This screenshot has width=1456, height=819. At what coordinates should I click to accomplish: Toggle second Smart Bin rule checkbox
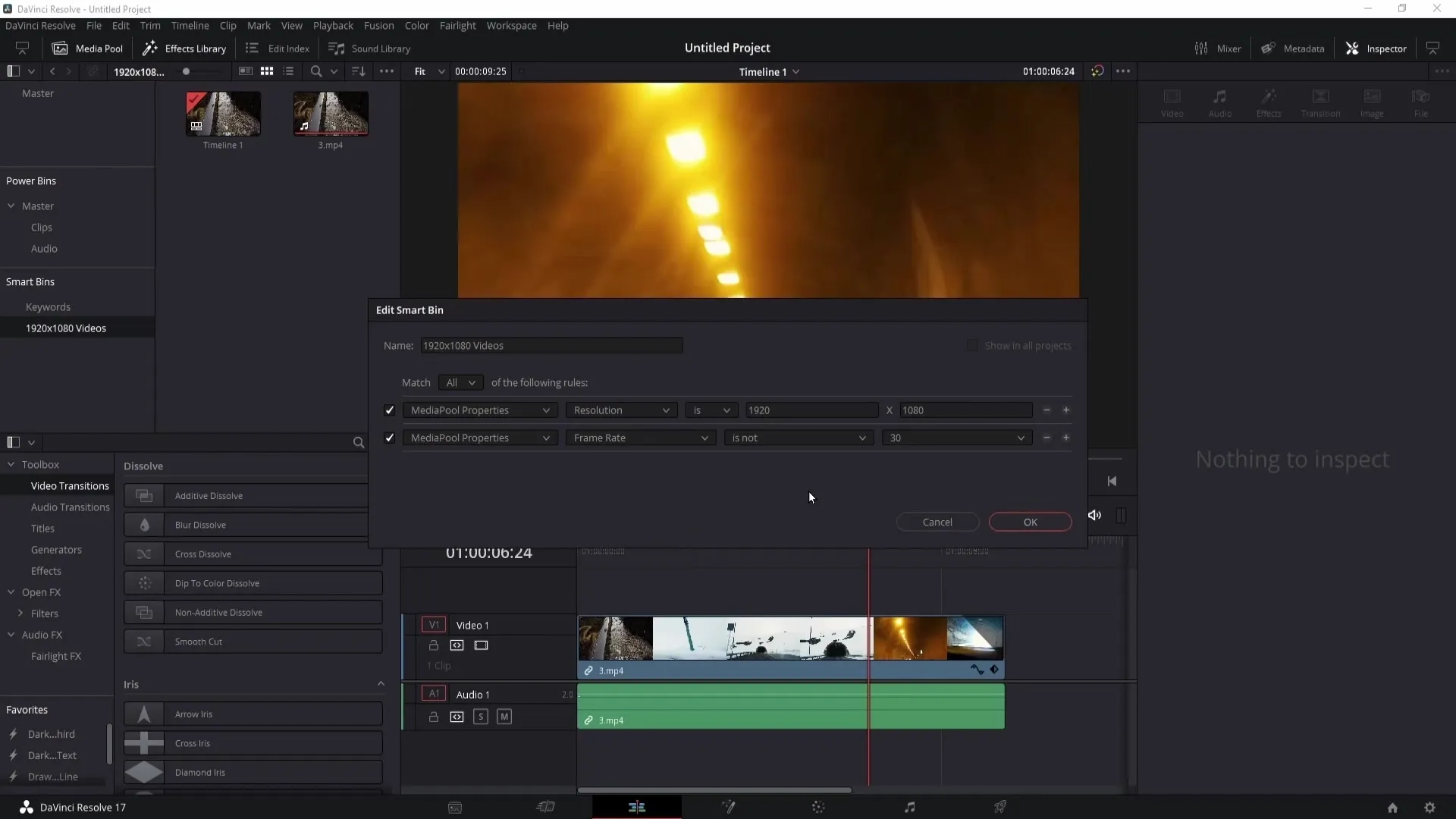point(390,437)
